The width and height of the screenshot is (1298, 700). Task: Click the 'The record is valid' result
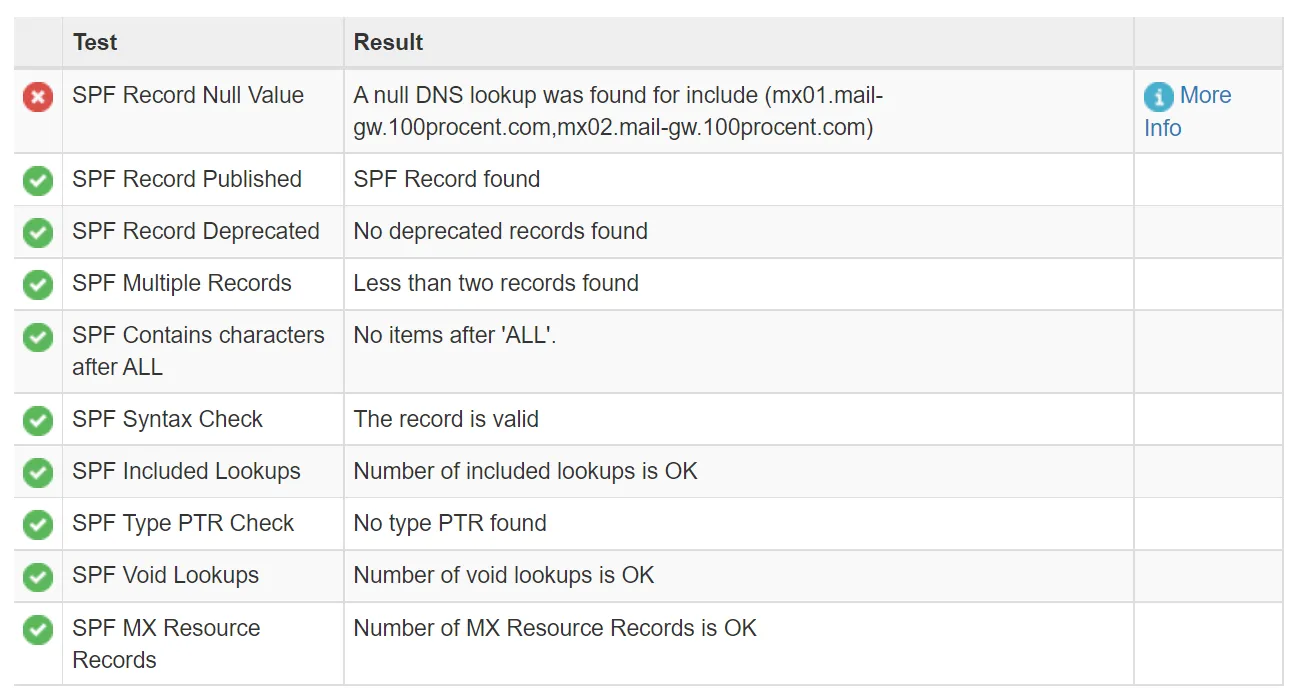click(446, 419)
